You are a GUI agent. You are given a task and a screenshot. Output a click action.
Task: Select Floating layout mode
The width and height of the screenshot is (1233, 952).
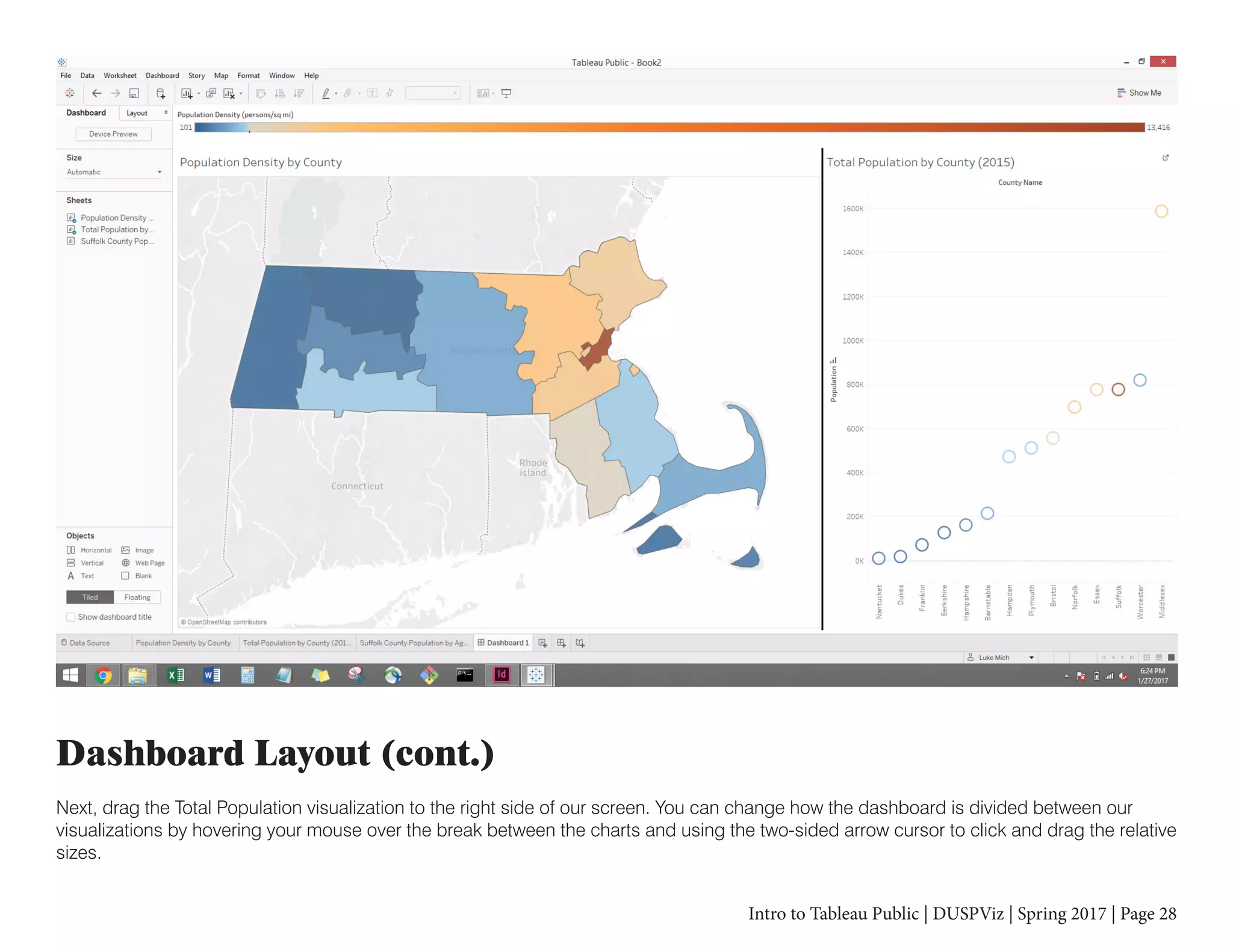[137, 597]
